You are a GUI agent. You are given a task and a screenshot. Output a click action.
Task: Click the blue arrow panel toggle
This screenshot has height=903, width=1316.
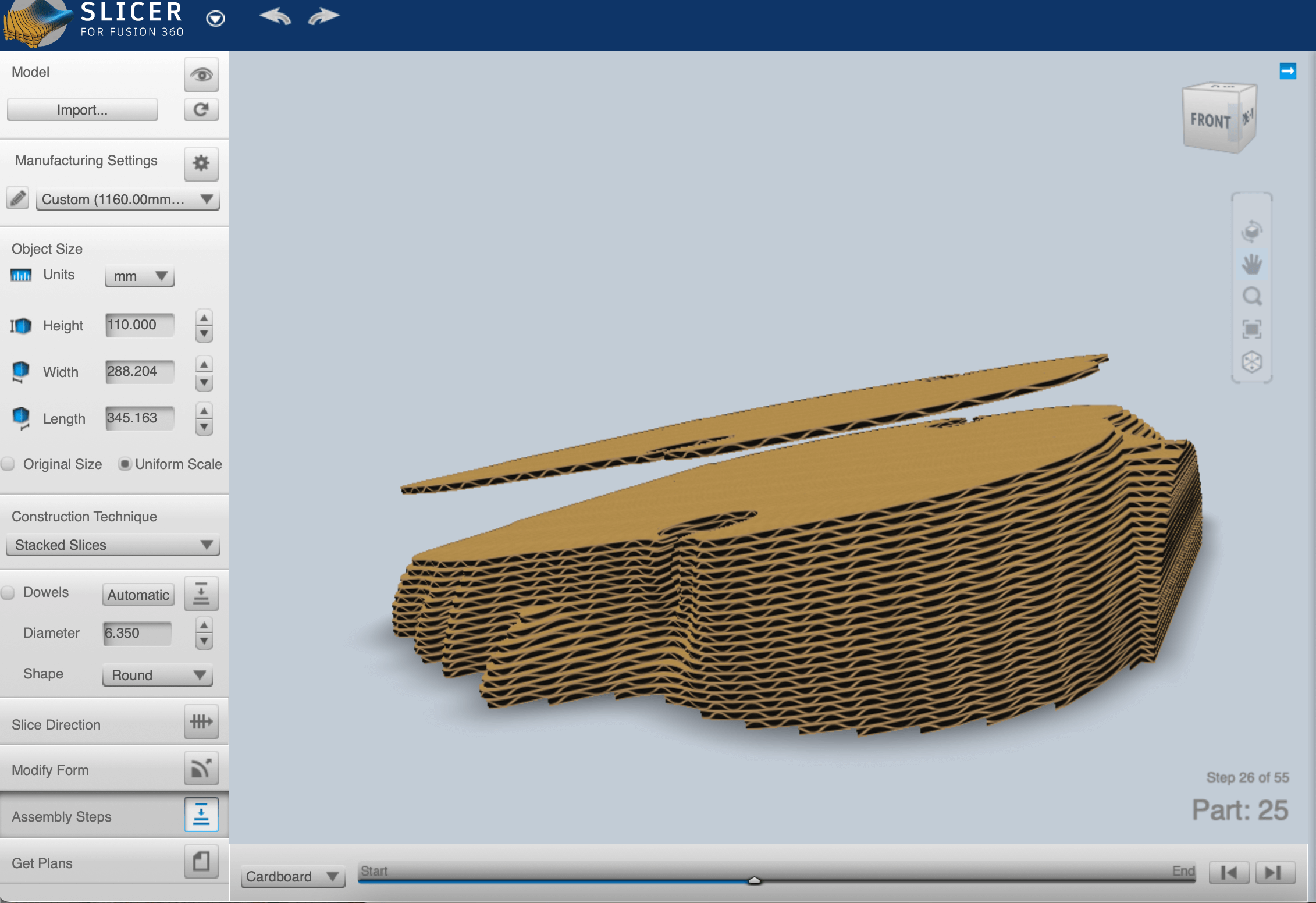(x=1288, y=71)
